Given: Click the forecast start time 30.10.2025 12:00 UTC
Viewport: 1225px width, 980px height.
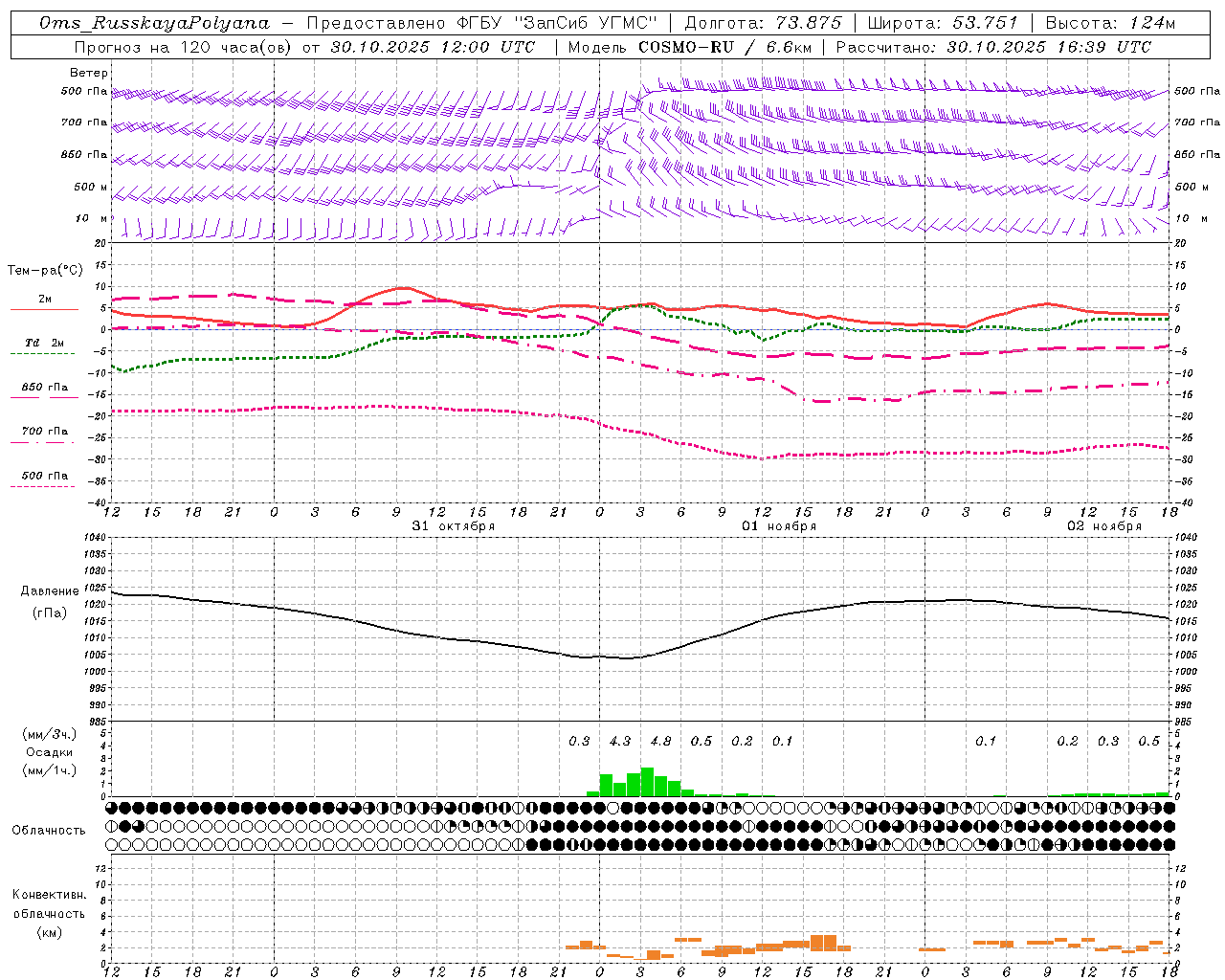Looking at the screenshot, I should point(433,47).
